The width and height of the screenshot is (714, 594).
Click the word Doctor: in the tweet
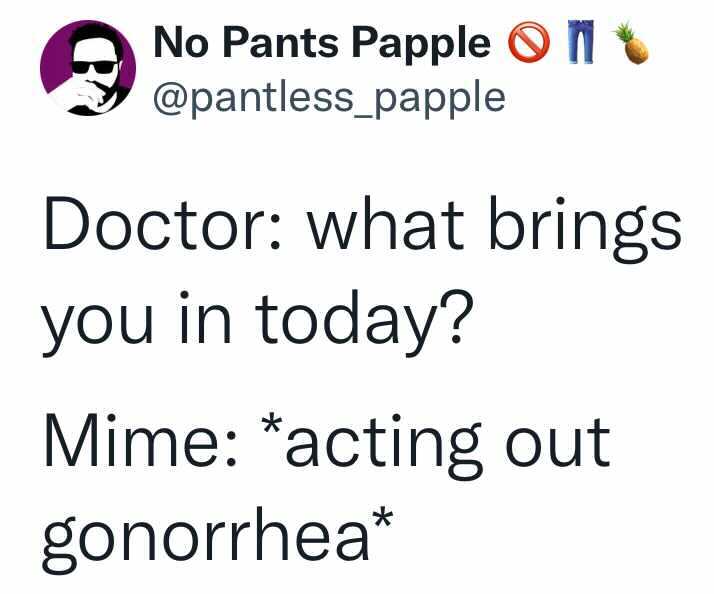pos(163,224)
